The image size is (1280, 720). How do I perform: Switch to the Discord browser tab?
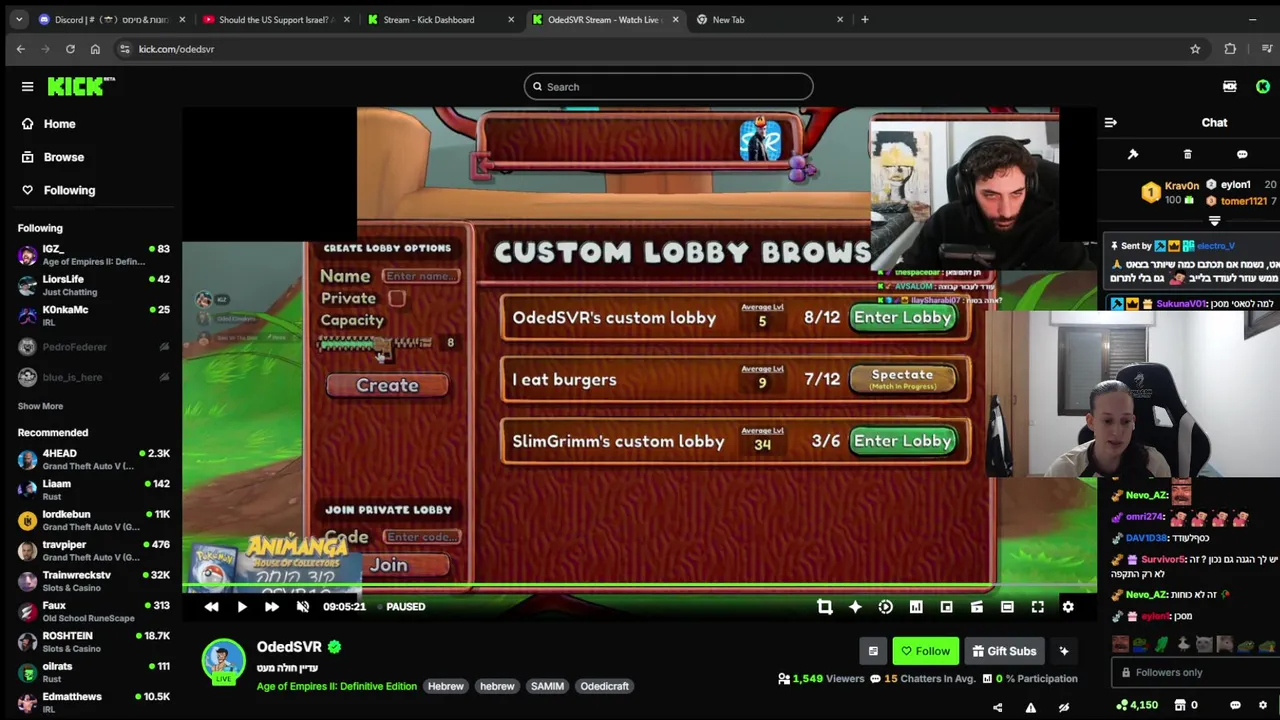112,20
